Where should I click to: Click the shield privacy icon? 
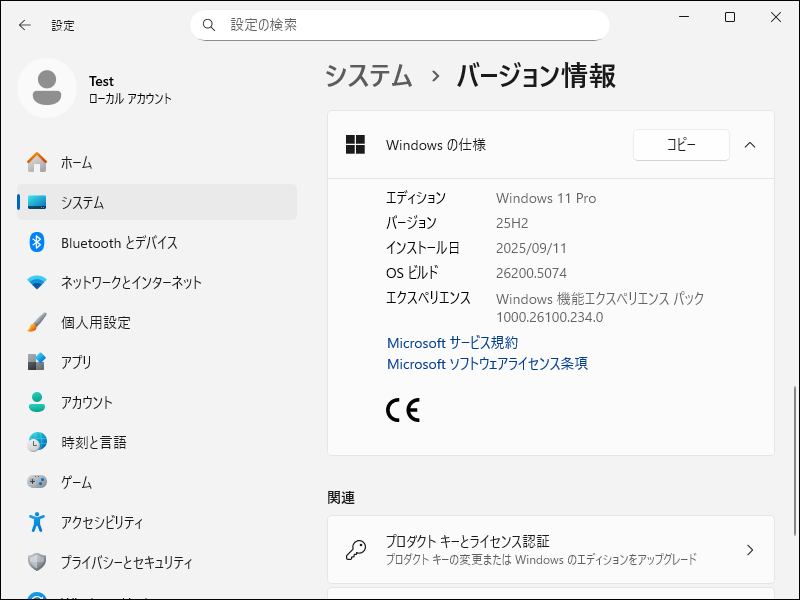point(37,562)
